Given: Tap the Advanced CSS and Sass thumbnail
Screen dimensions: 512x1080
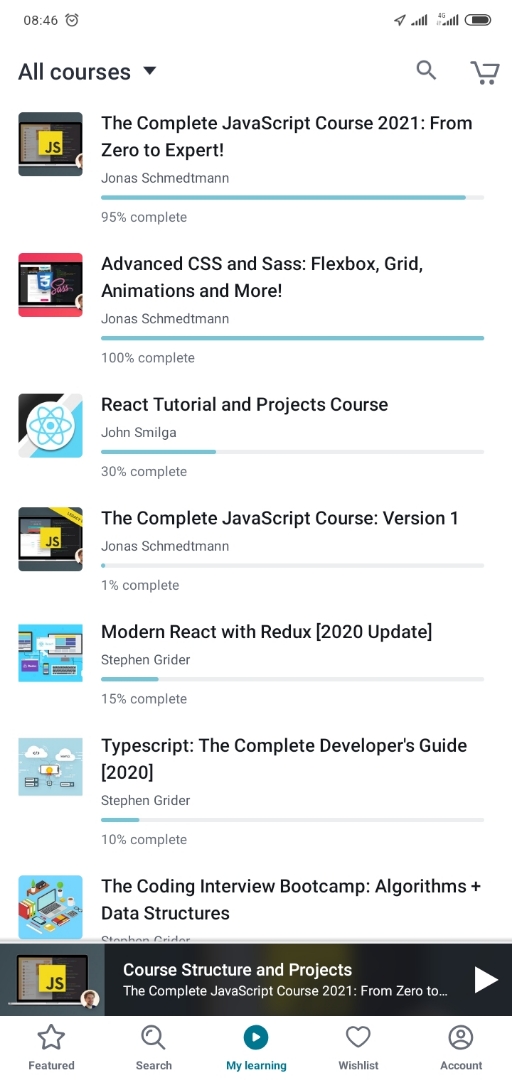Looking at the screenshot, I should 50,284.
